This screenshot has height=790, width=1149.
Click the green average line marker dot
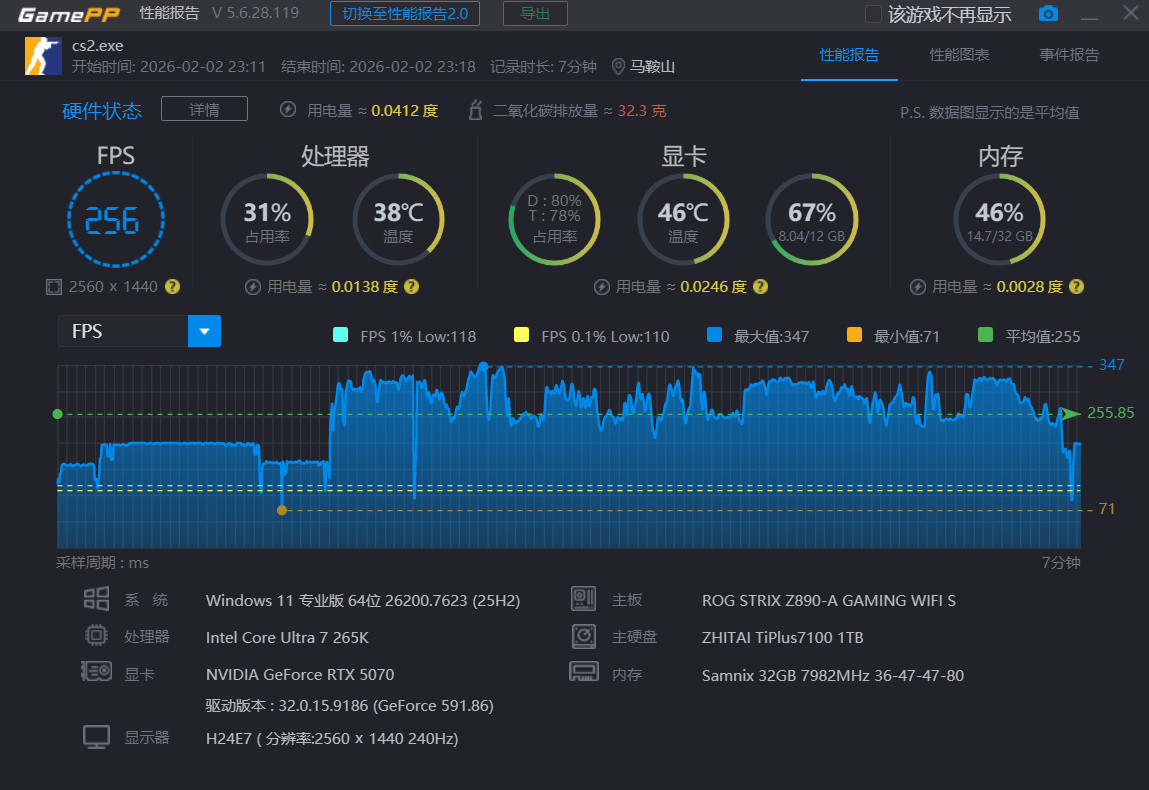[58, 414]
